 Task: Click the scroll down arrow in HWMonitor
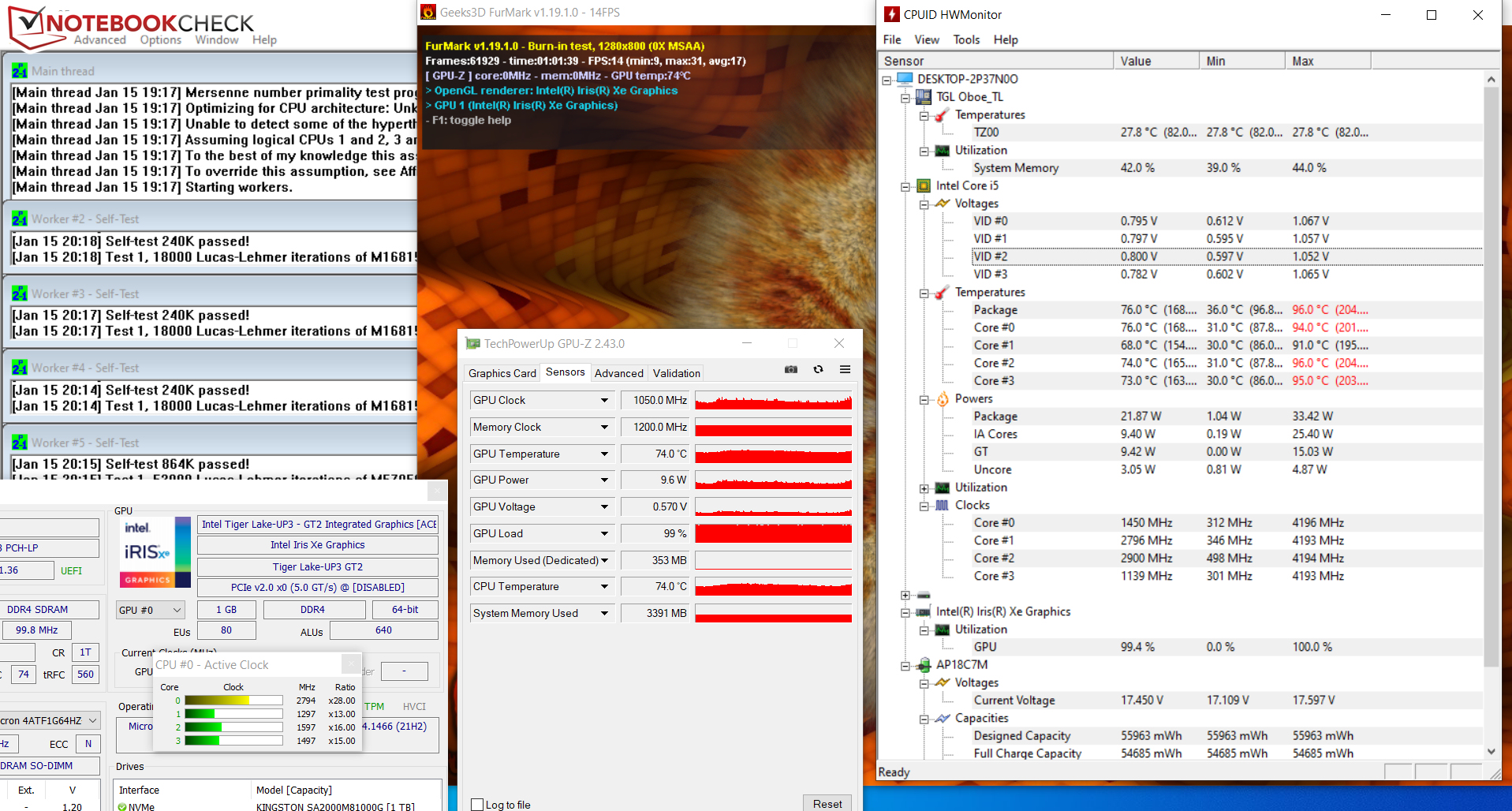1491,752
